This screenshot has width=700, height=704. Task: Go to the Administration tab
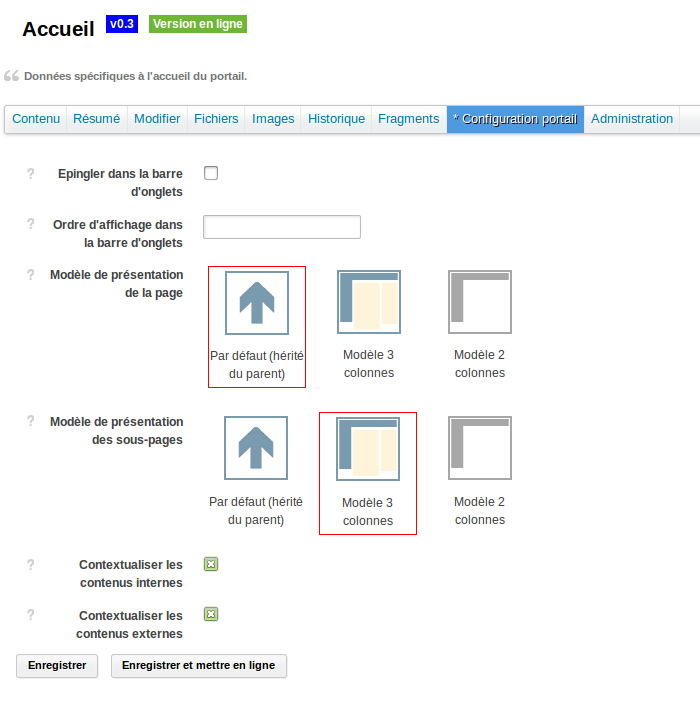pos(632,119)
